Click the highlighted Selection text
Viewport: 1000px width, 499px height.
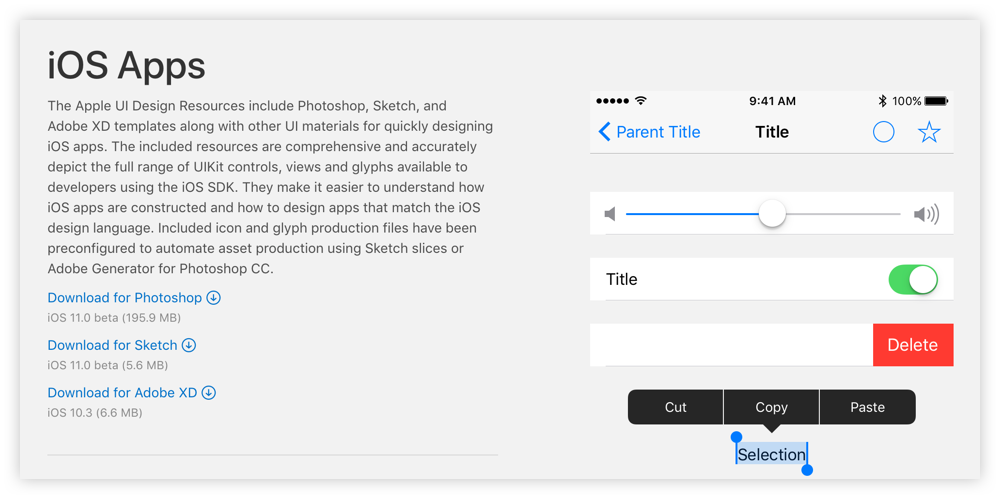click(x=771, y=455)
